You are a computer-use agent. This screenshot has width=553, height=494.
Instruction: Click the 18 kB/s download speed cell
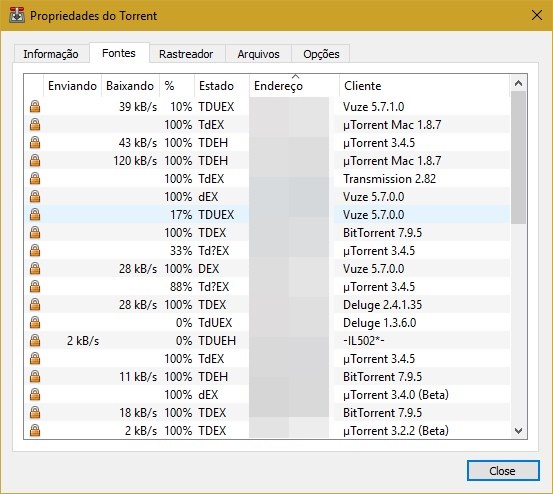tap(138, 412)
